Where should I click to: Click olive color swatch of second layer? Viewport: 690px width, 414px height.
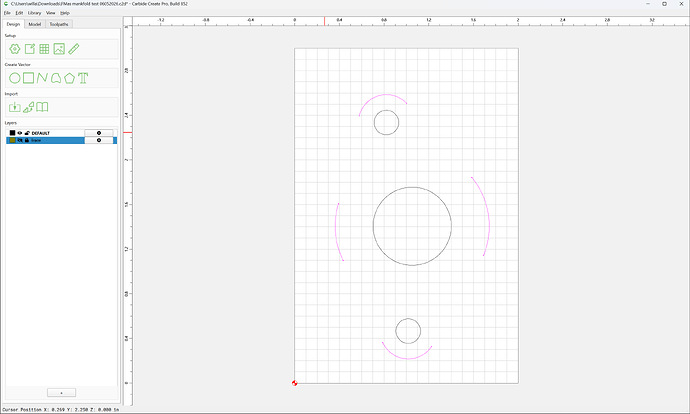(x=12, y=140)
